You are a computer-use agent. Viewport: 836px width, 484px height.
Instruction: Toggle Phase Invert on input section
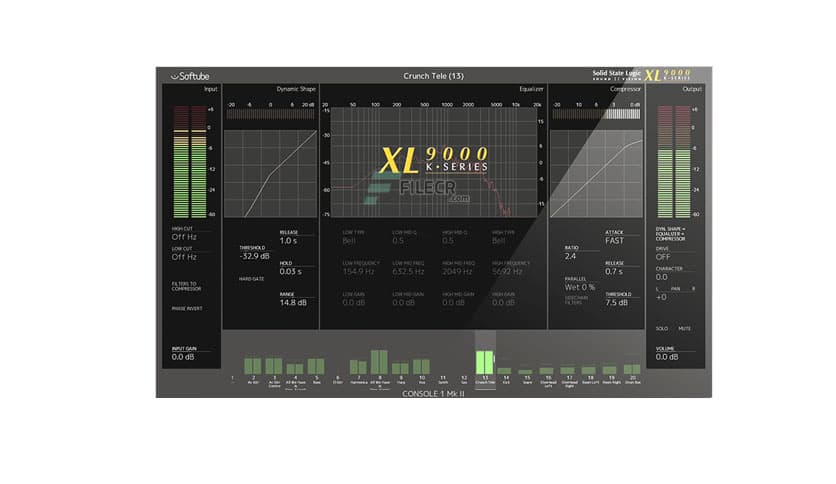coord(187,309)
